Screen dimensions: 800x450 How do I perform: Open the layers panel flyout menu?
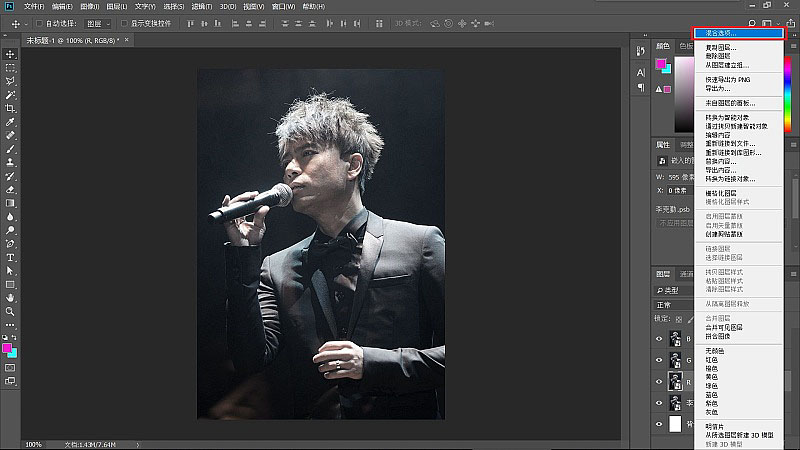[793, 274]
